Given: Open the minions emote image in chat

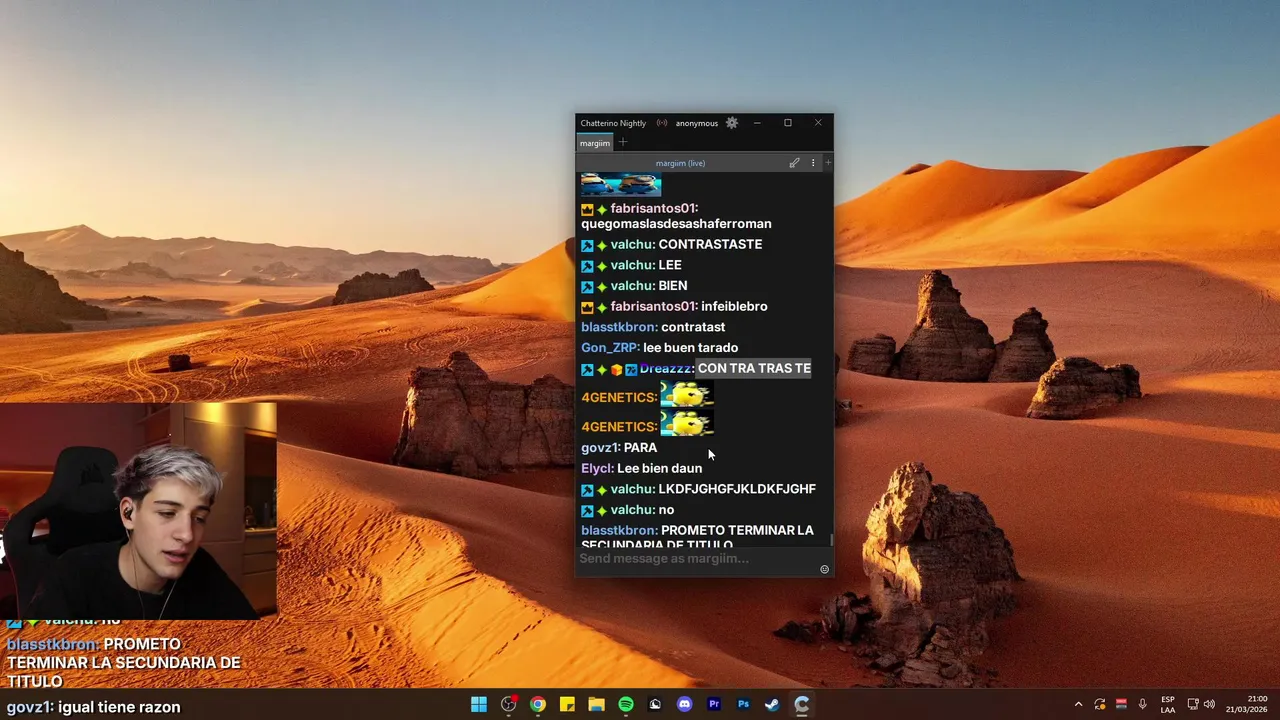Looking at the screenshot, I should (x=621, y=185).
